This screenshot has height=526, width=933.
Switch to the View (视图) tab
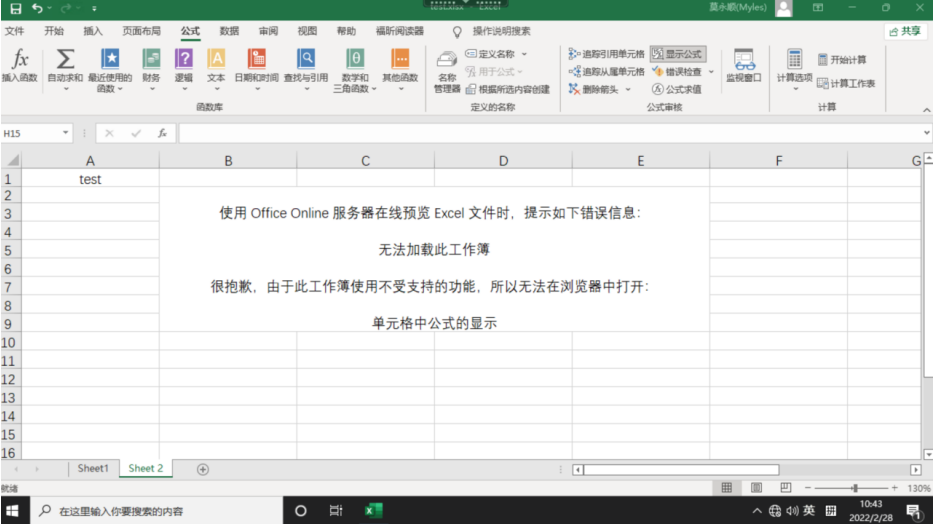click(307, 31)
